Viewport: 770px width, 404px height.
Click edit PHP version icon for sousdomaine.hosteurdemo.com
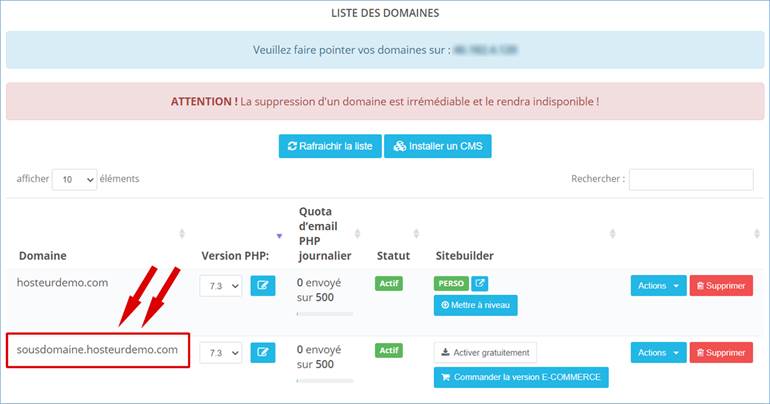coord(262,352)
